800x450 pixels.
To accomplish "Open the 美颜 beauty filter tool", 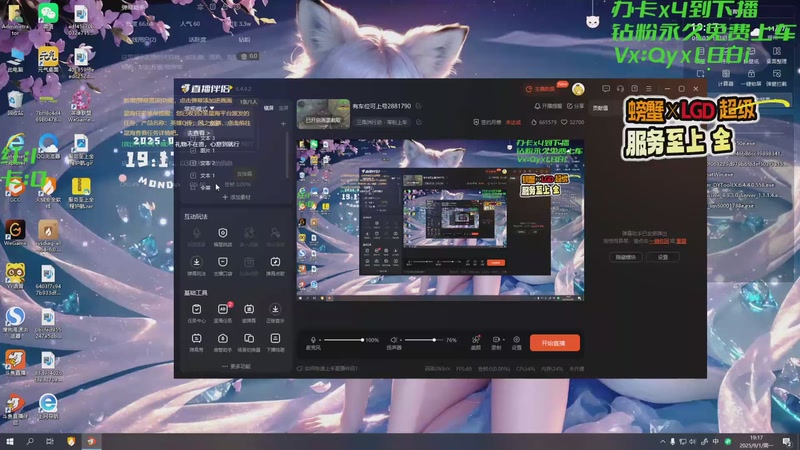I will [x=476, y=342].
